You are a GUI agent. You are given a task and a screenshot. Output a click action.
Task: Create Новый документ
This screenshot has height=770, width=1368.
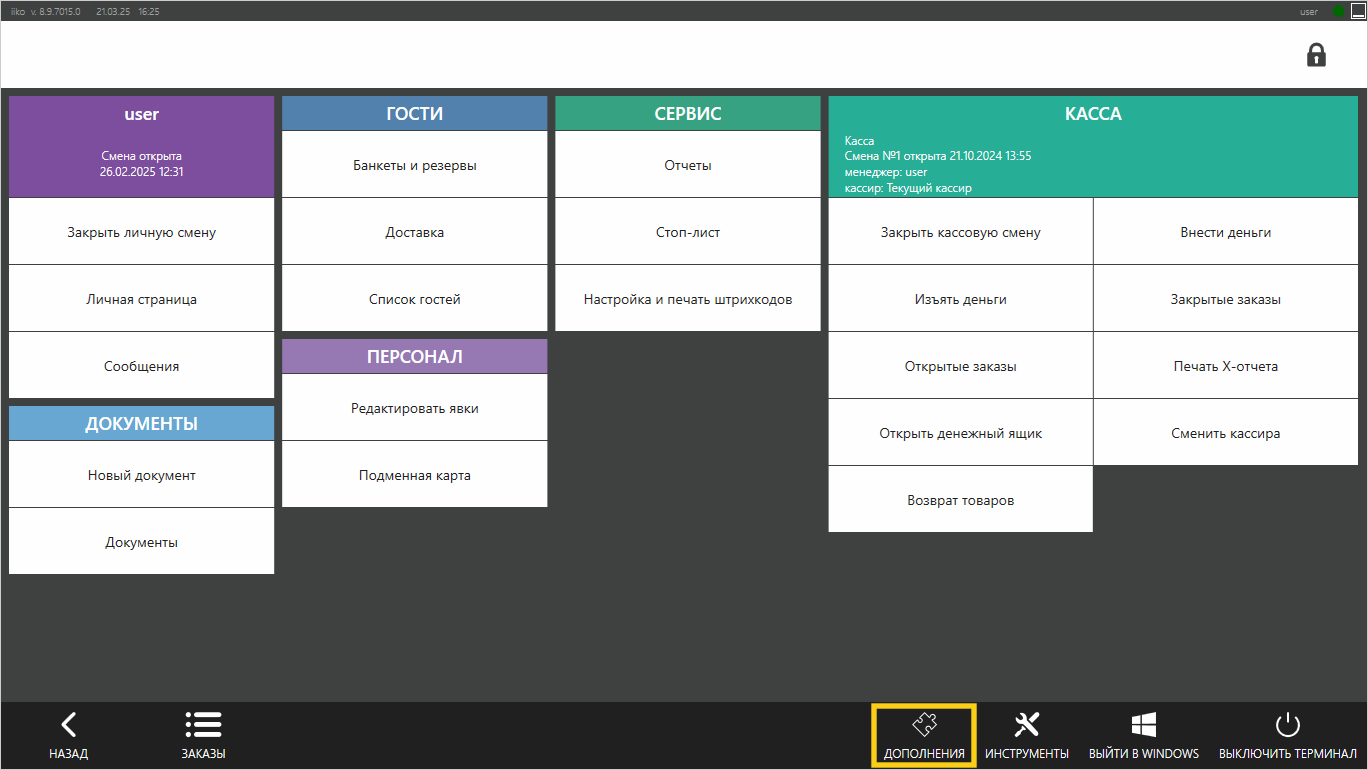pos(142,475)
